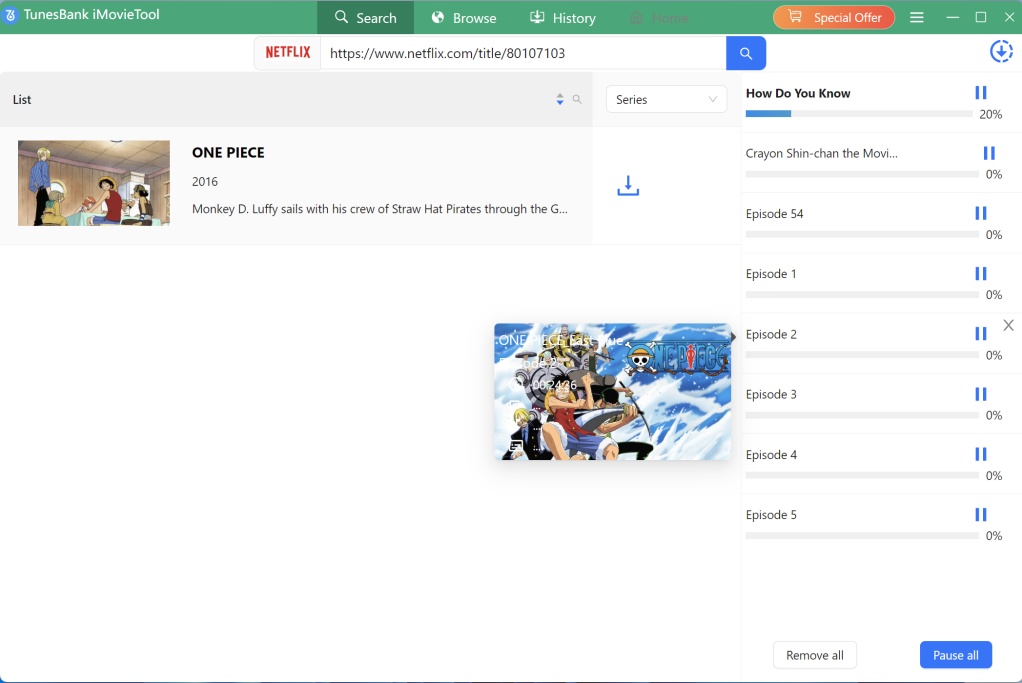The width and height of the screenshot is (1022, 683).
Task: Pause the Episode 54 download
Action: [980, 213]
